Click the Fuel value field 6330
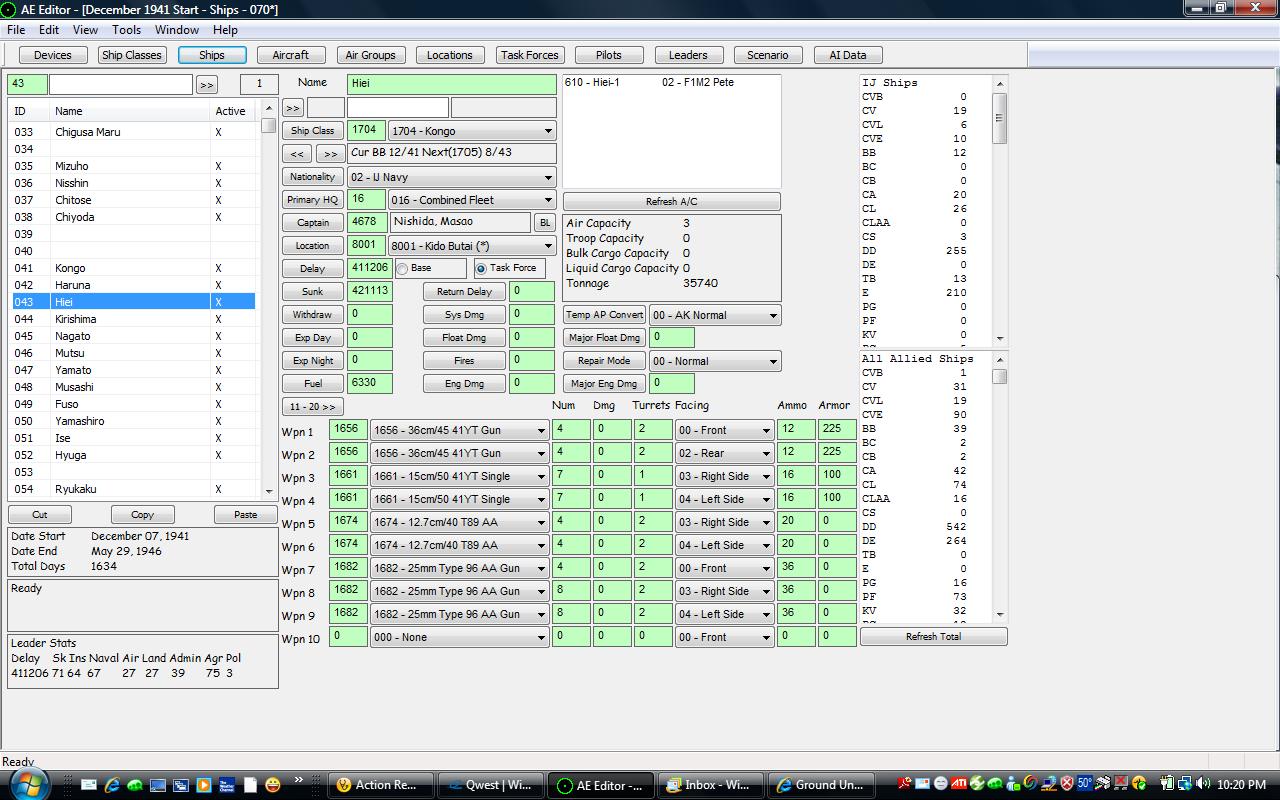1280x800 pixels. (x=370, y=383)
